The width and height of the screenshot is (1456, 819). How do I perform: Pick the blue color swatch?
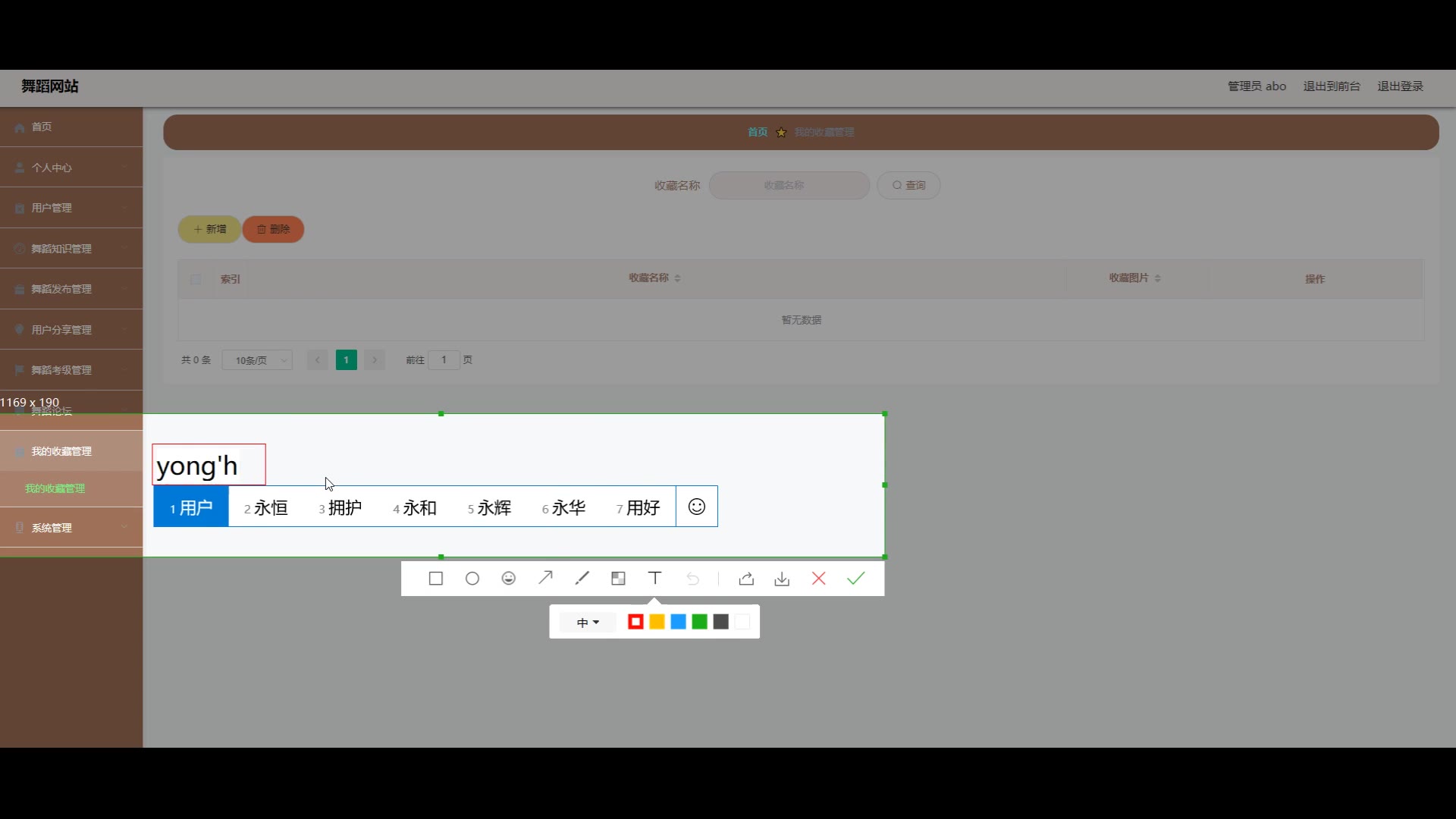[678, 622]
